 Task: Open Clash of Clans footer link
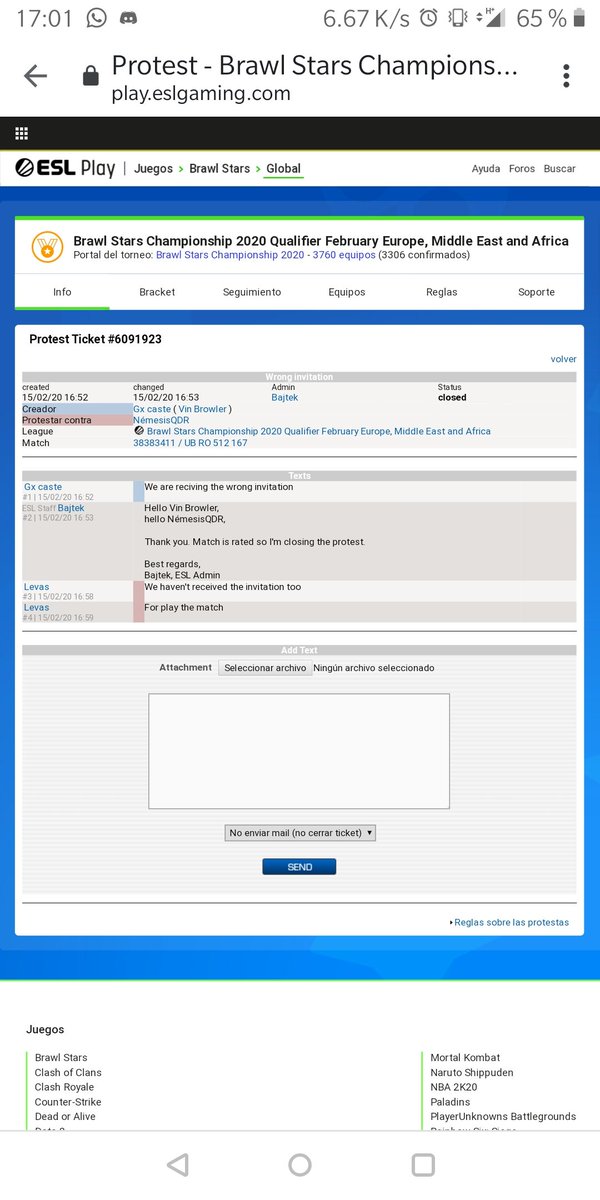point(68,1072)
